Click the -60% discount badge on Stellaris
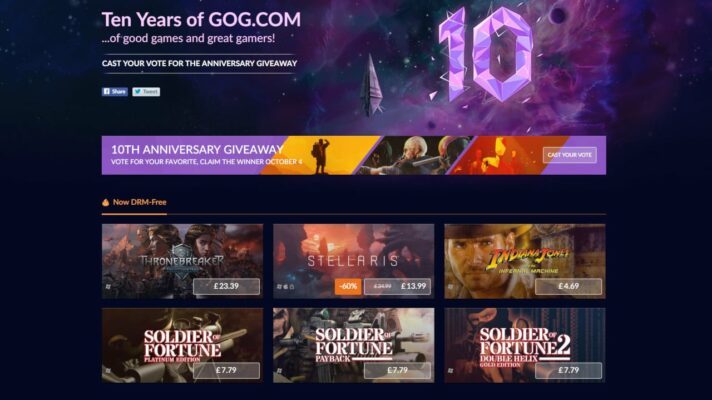The image size is (712, 400). pyautogui.click(x=348, y=286)
